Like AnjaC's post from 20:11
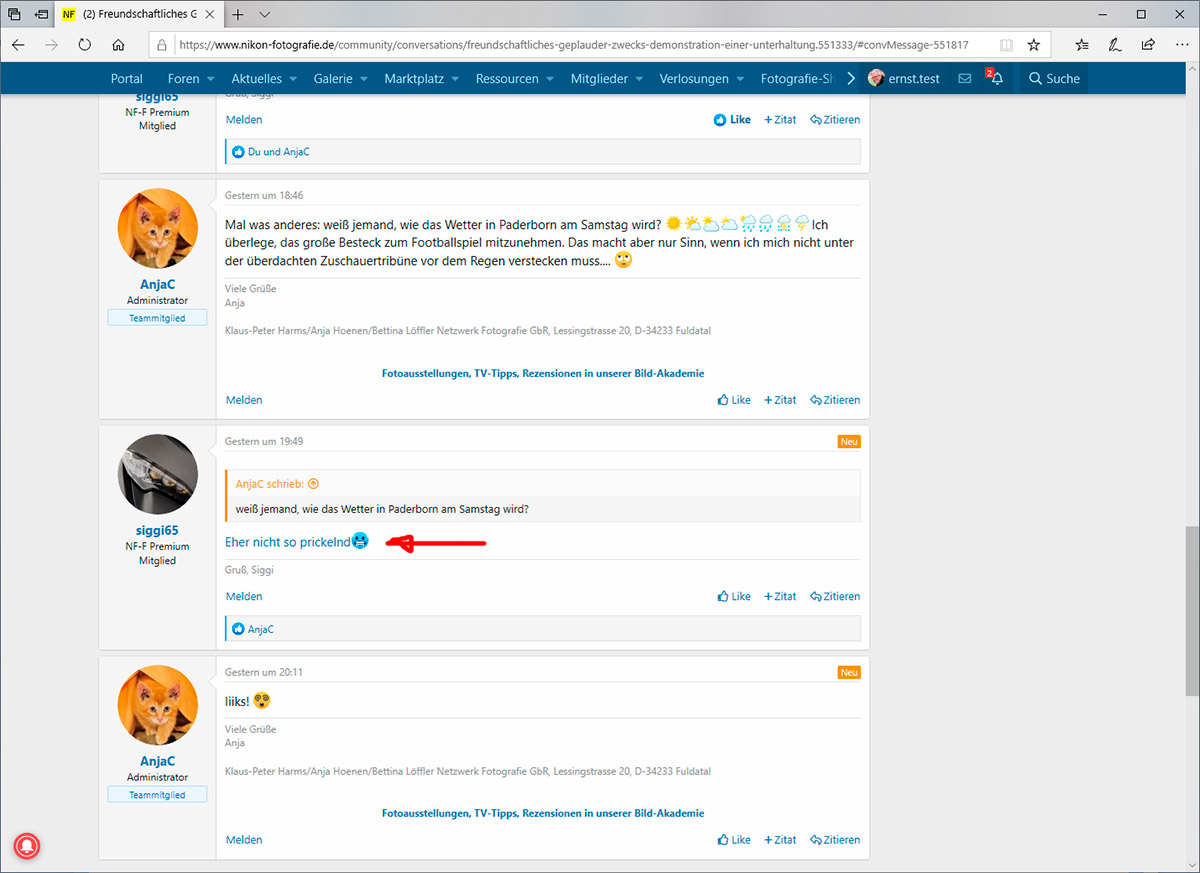 pos(734,840)
